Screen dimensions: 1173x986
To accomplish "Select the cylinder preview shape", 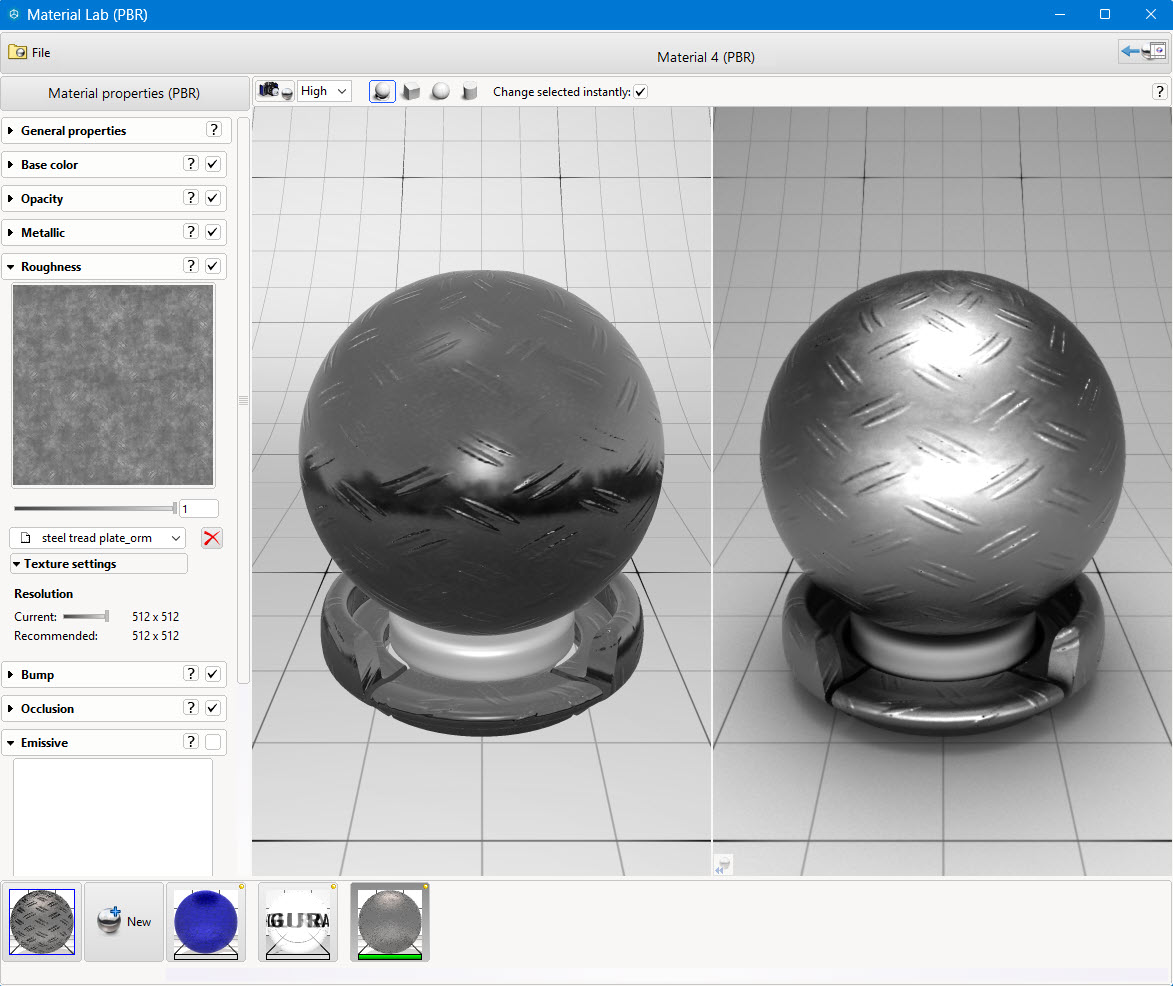I will point(469,92).
